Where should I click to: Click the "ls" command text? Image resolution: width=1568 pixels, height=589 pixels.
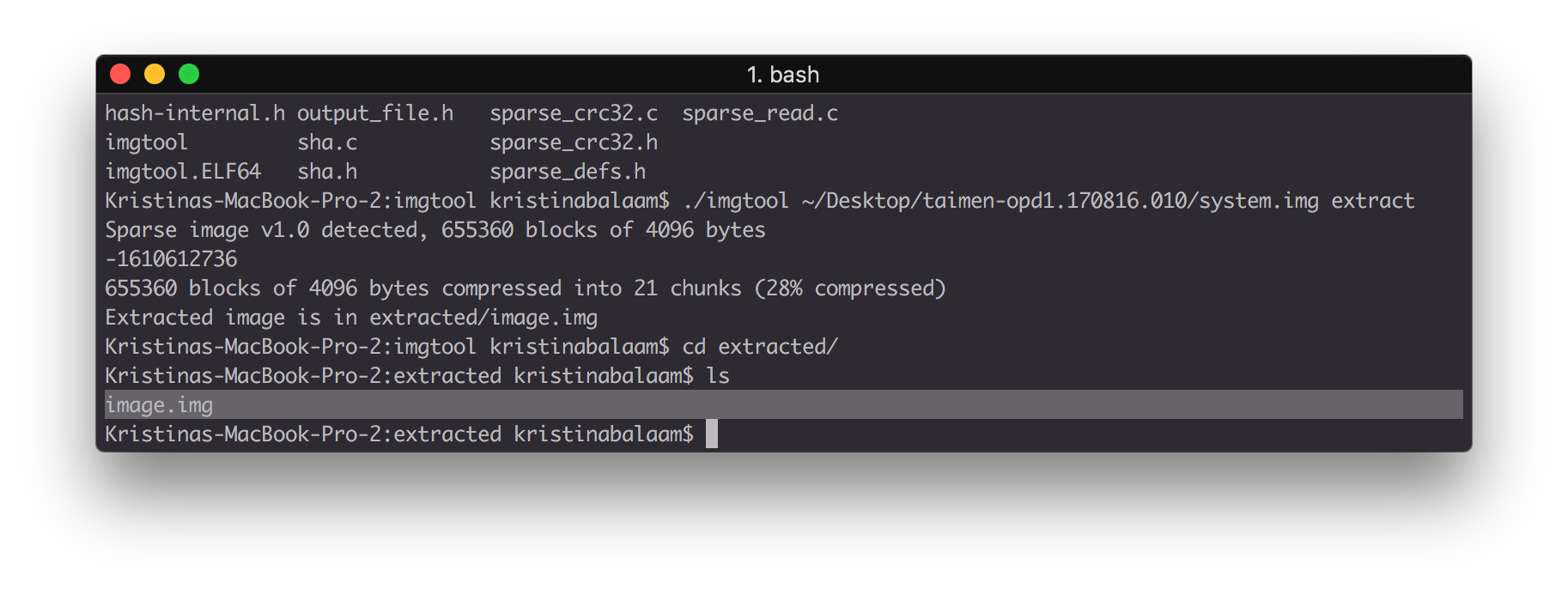(x=718, y=376)
